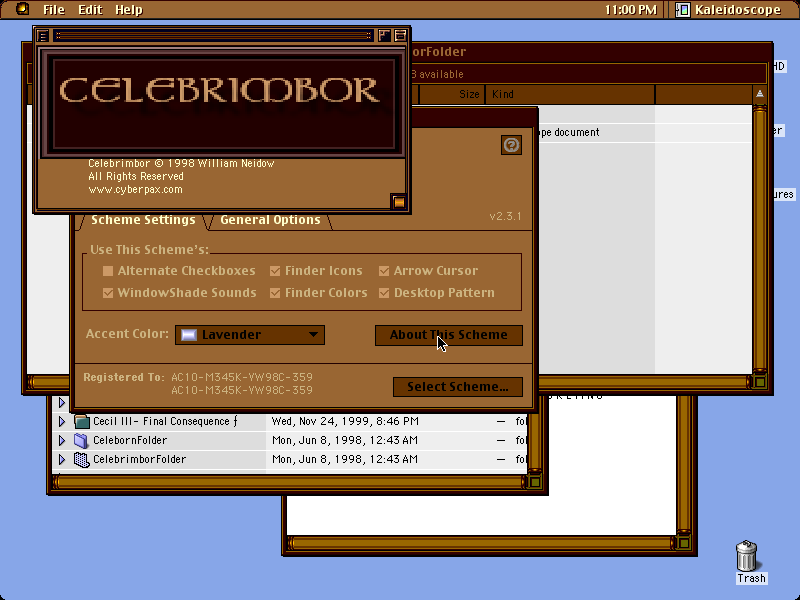This screenshot has height=600, width=800.
Task: Click Cecil III- Final Consequence name text
Action: [x=165, y=421]
